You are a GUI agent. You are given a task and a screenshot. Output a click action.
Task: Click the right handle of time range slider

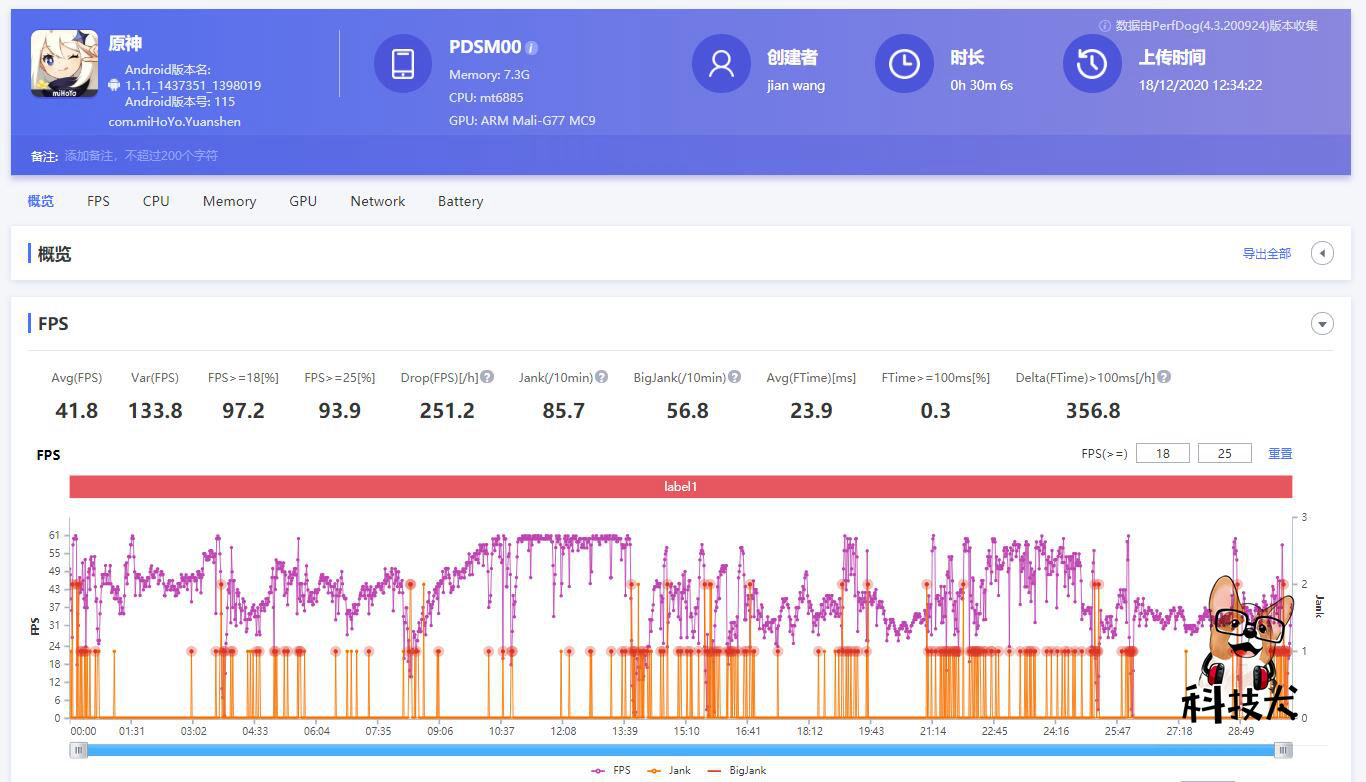pyautogui.click(x=1283, y=750)
